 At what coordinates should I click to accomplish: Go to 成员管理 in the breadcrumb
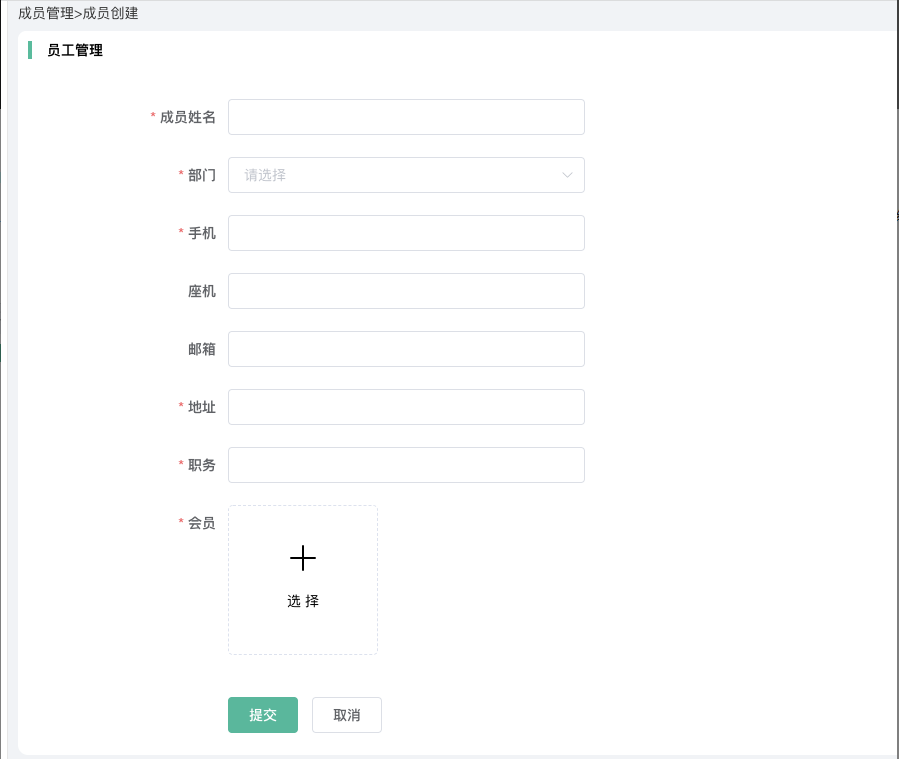pyautogui.click(x=46, y=14)
